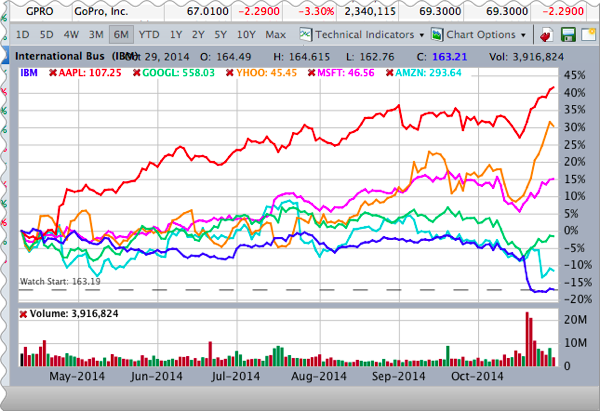Click the Watch Start: 163.19 label
Screen dimensions: 600x411
[x=60, y=282]
